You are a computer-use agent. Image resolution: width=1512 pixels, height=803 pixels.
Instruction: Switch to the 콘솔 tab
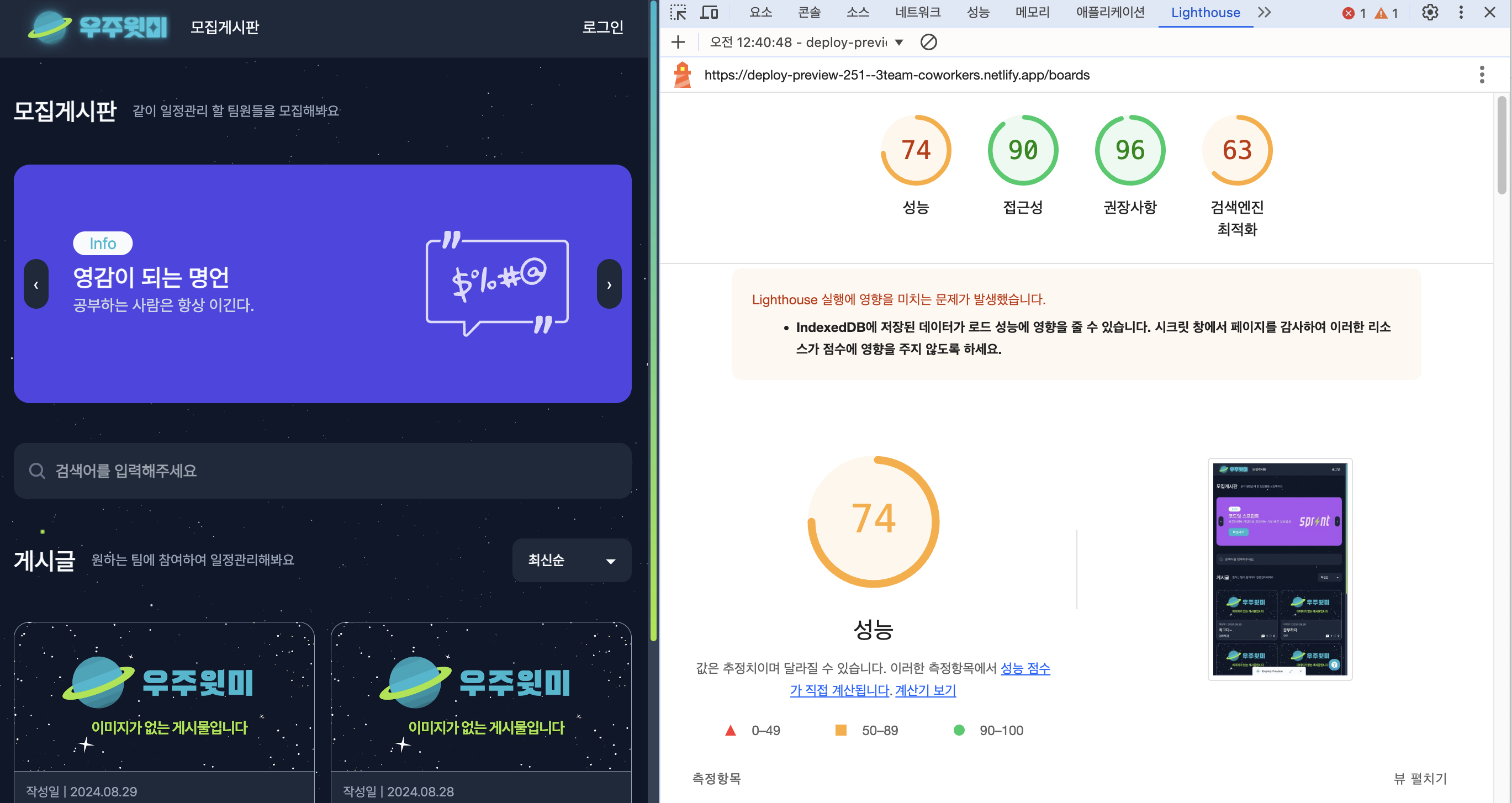(x=809, y=12)
